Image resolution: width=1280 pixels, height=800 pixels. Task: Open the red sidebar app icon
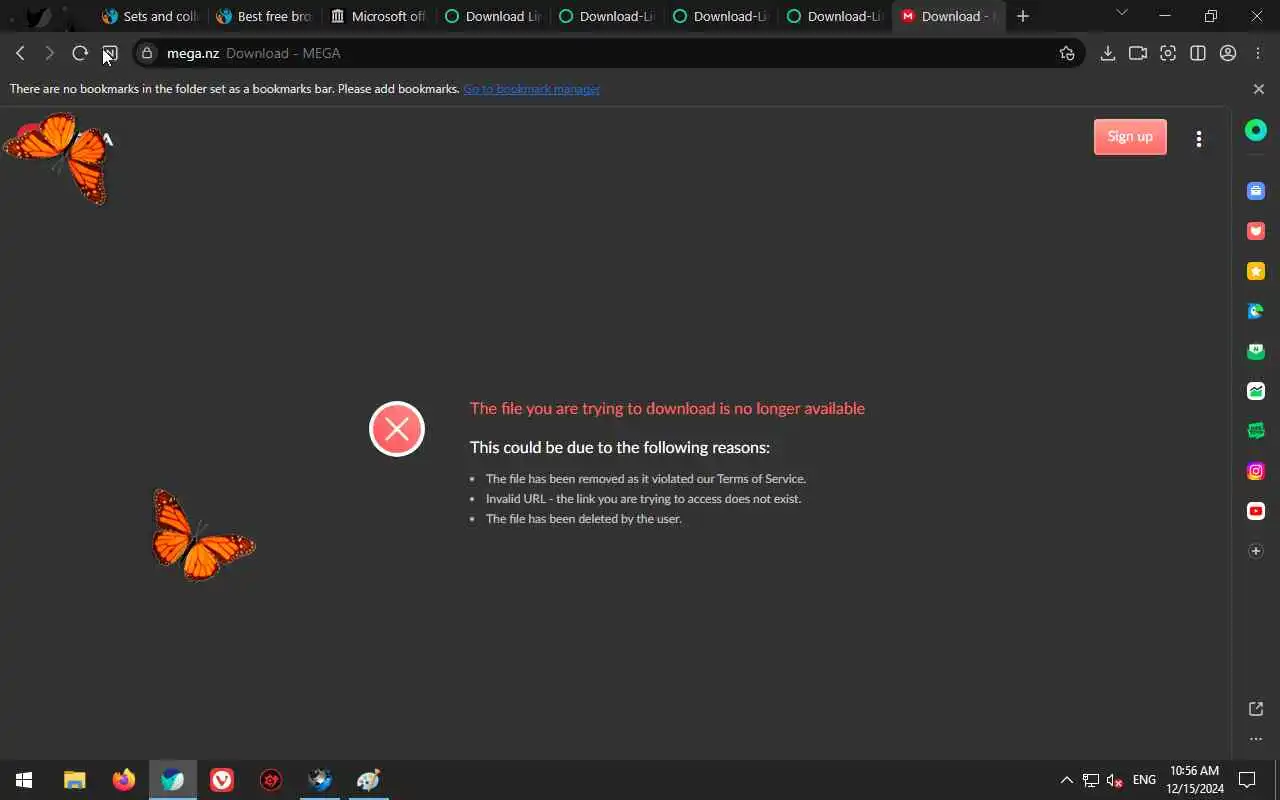pyautogui.click(x=1256, y=231)
